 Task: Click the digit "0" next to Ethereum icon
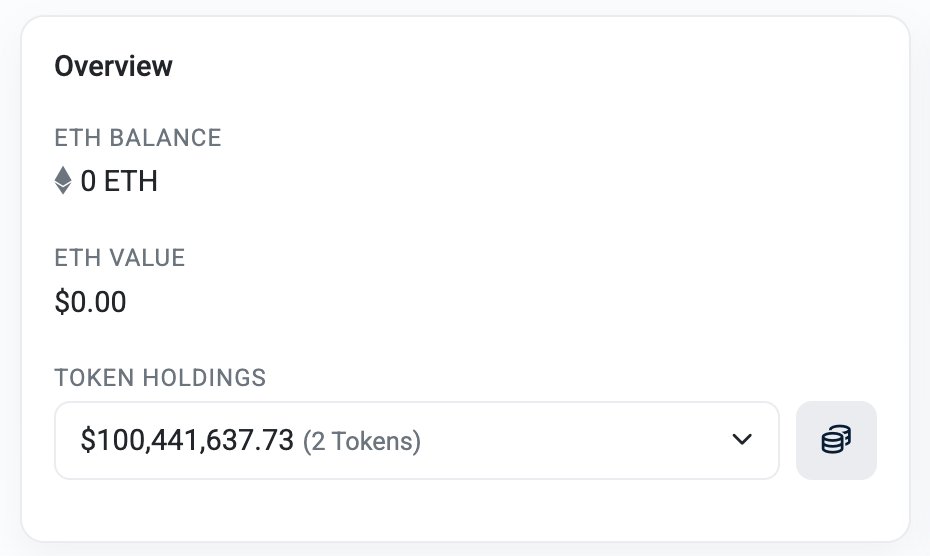88,182
